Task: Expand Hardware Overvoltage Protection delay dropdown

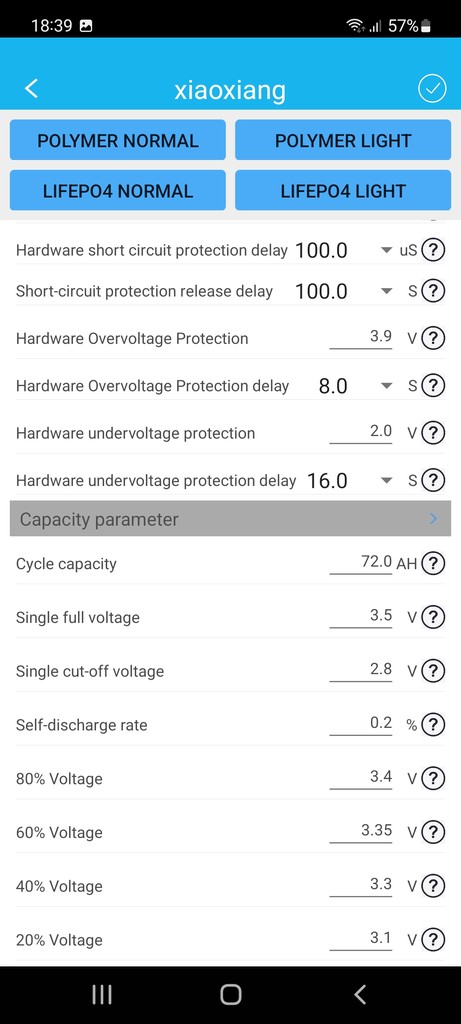Action: [387, 386]
